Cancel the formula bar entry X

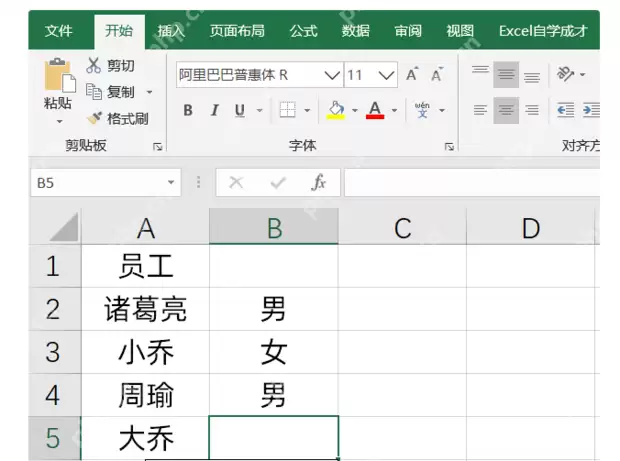tap(236, 183)
